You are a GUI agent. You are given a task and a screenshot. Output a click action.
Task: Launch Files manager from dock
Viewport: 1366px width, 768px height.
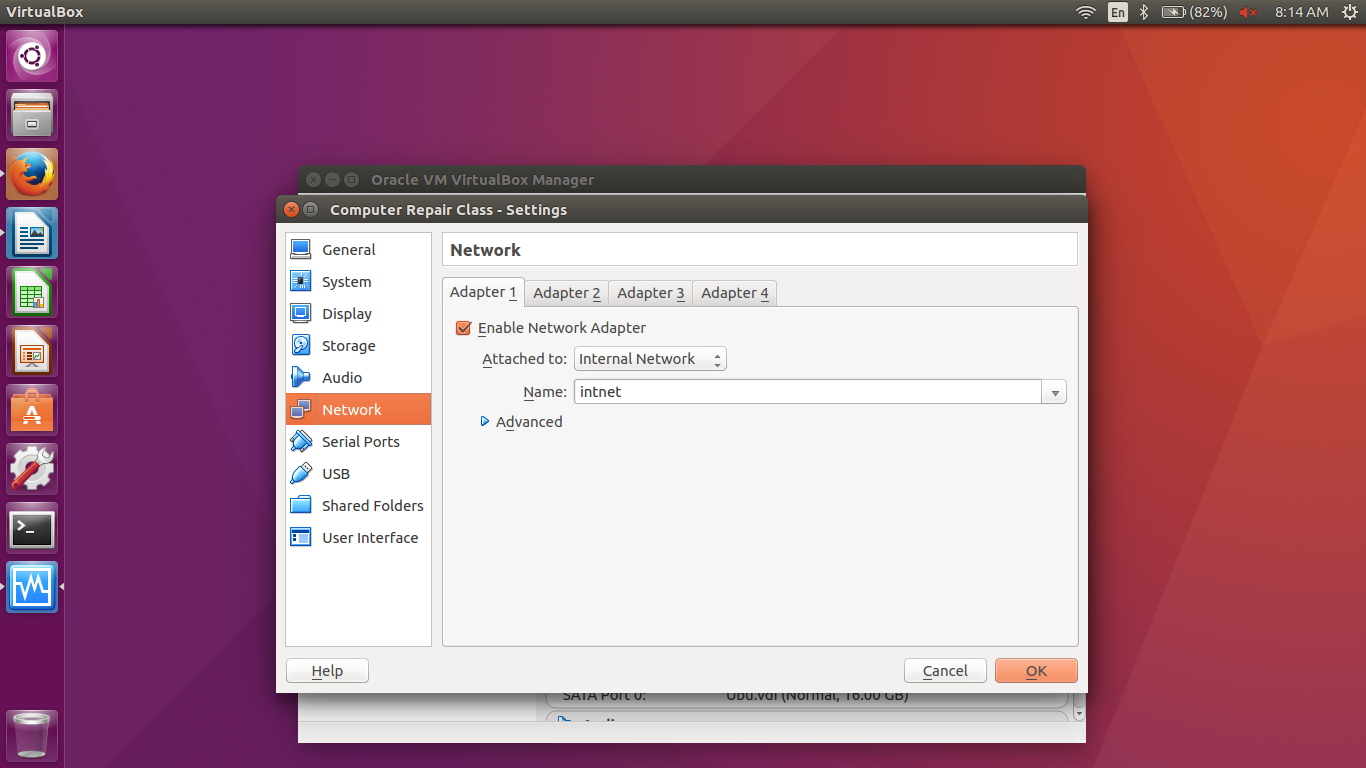[x=32, y=115]
